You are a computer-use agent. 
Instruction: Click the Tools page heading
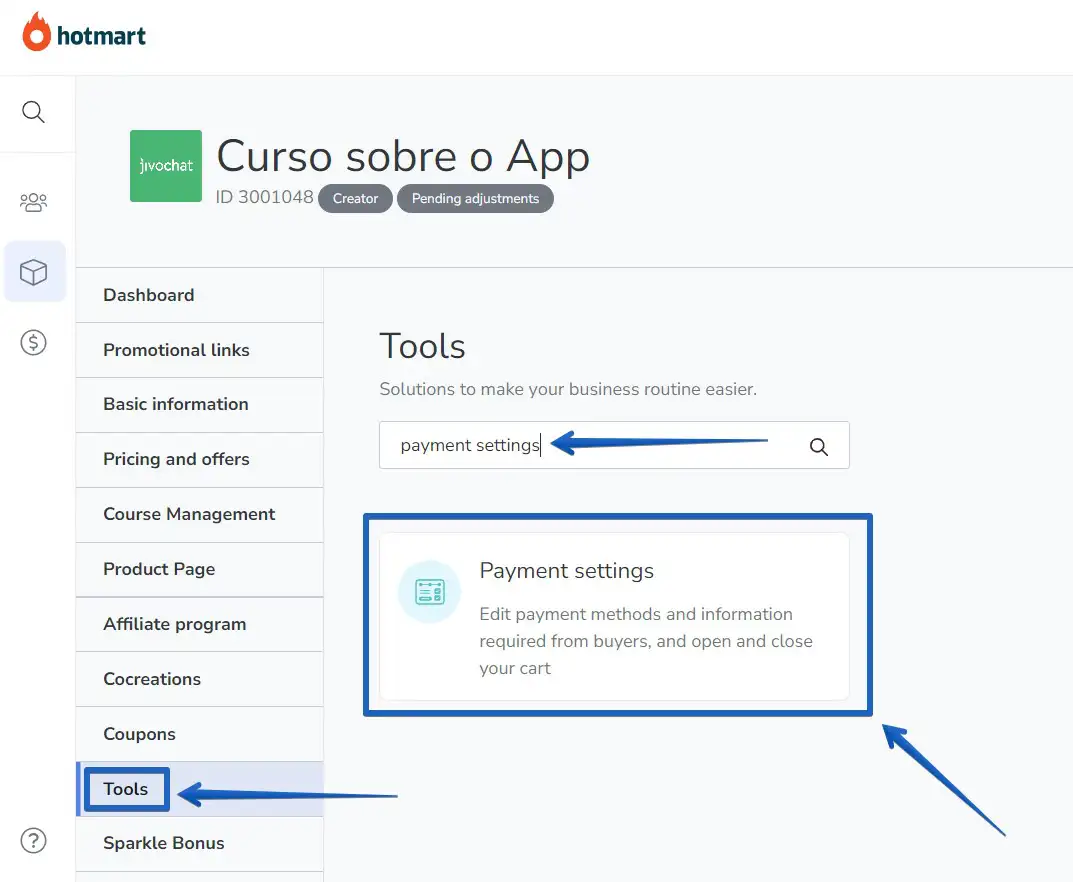click(x=422, y=346)
